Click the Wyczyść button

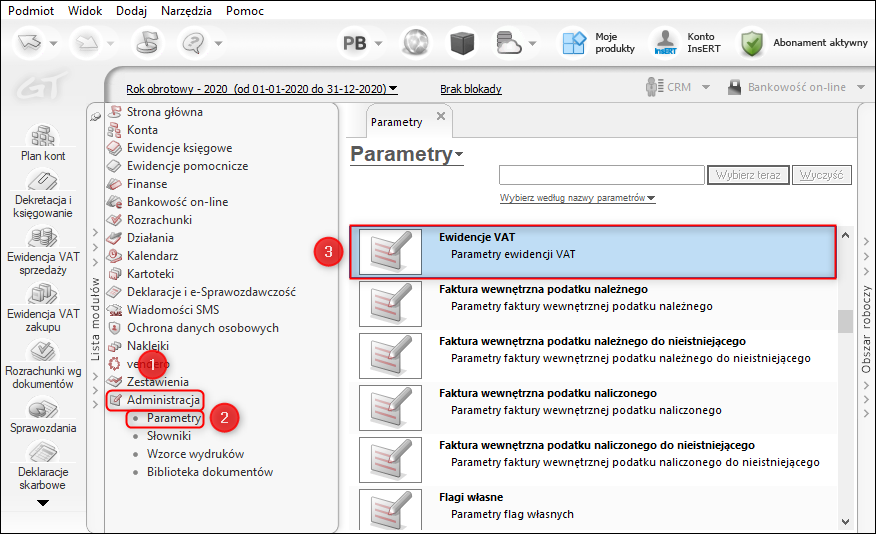821,175
